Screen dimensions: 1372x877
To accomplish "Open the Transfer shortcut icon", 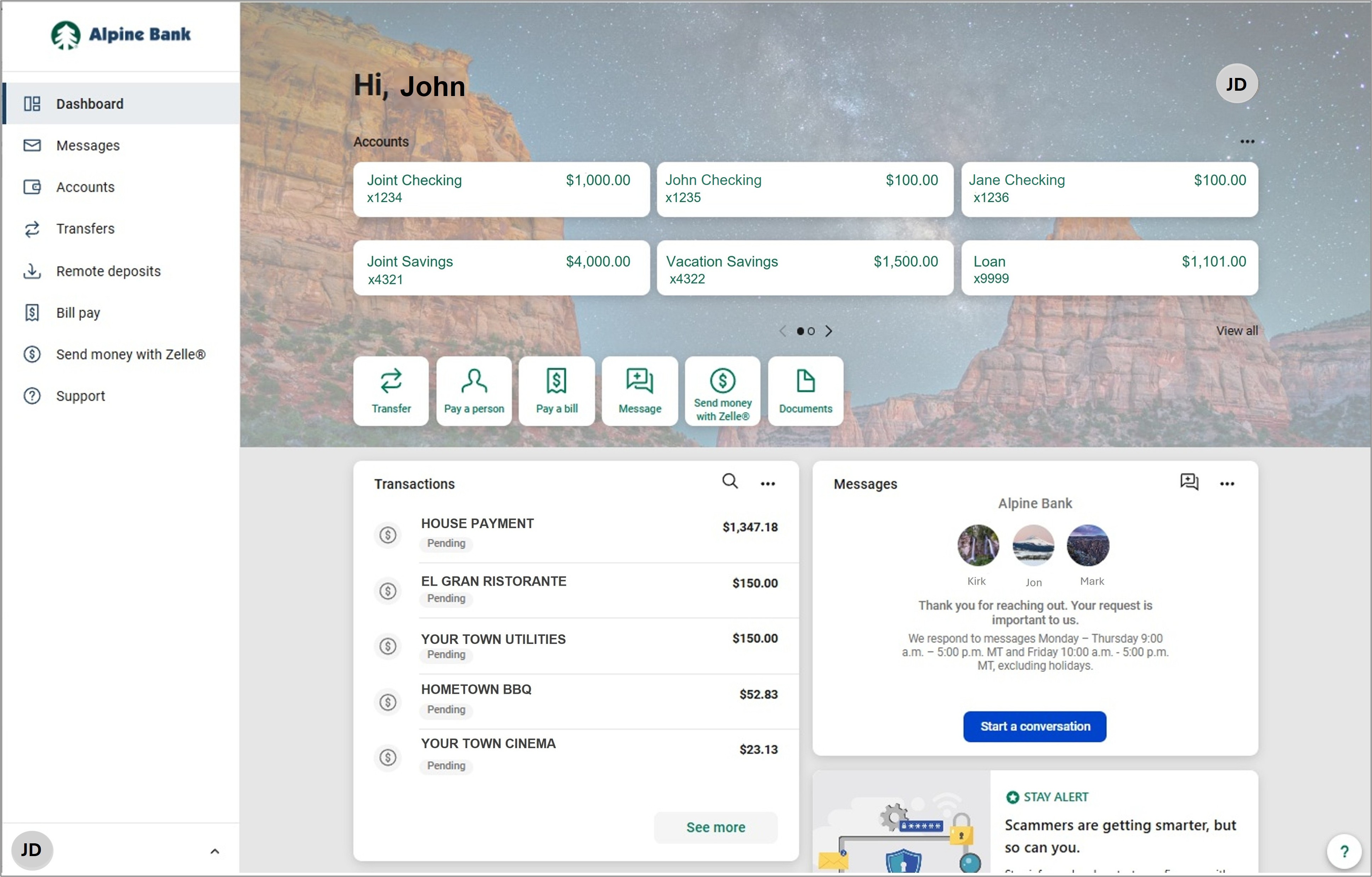I will click(x=391, y=390).
